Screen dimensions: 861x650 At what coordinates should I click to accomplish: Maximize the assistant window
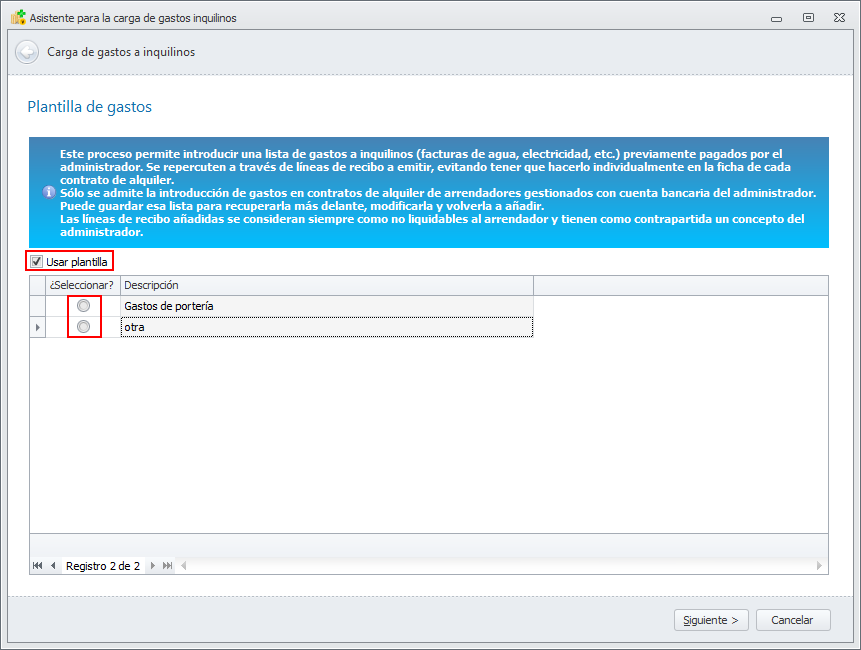click(x=808, y=18)
